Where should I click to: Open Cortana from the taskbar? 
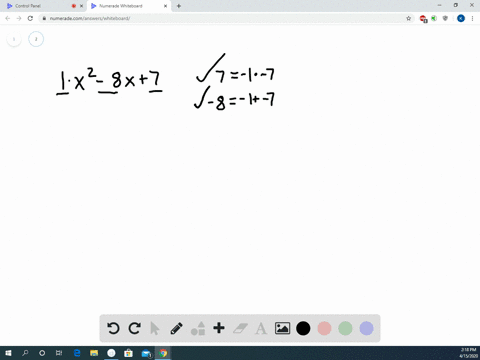tap(42, 353)
